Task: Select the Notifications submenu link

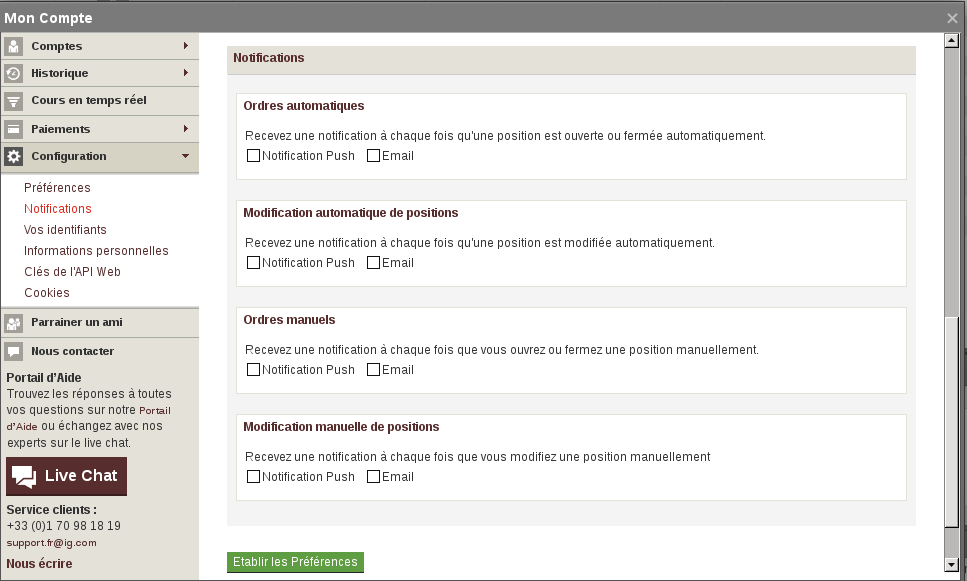Action: [57, 208]
